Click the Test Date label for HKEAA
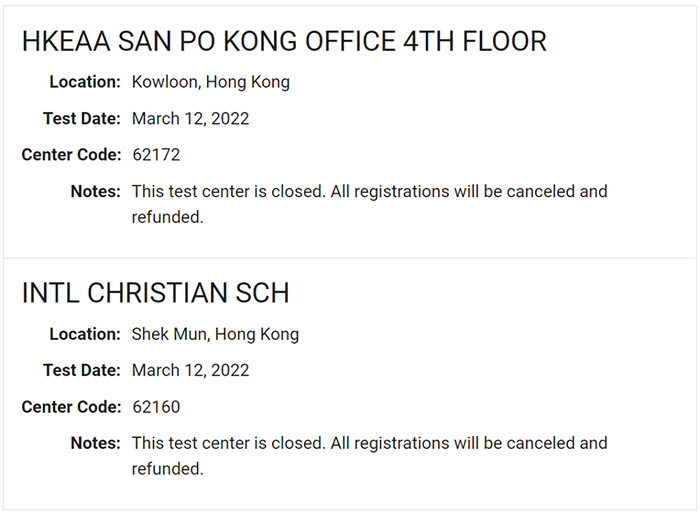 pyautogui.click(x=82, y=118)
